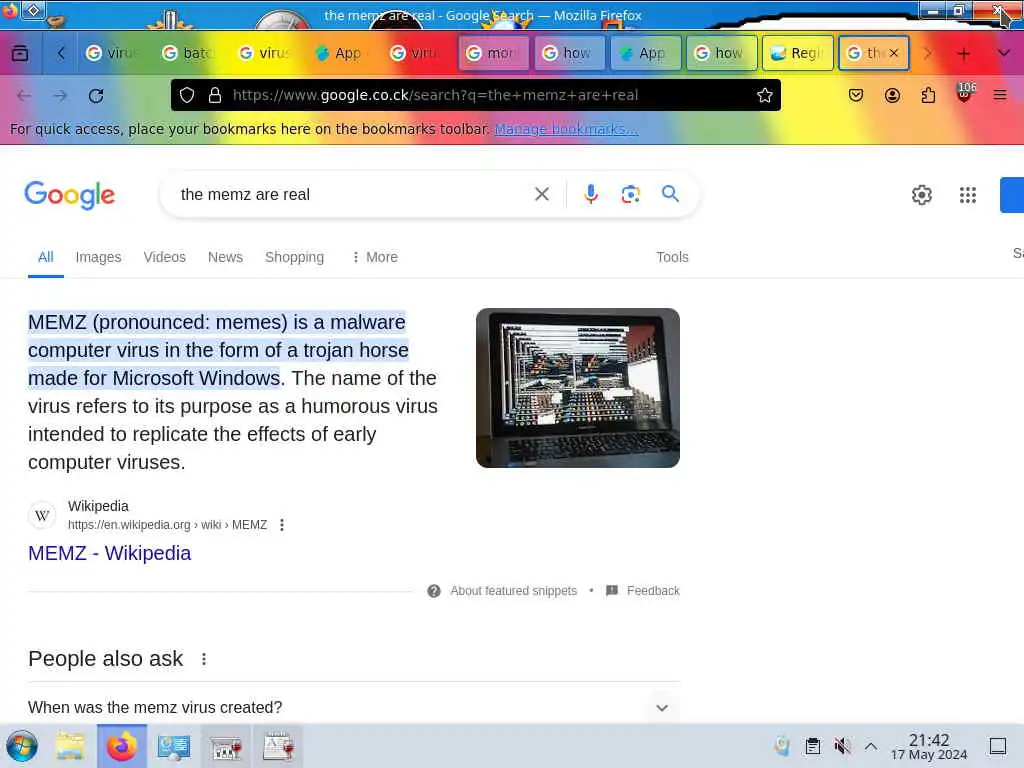The width and height of the screenshot is (1024, 768).
Task: Open Firefox account menu
Action: (892, 95)
